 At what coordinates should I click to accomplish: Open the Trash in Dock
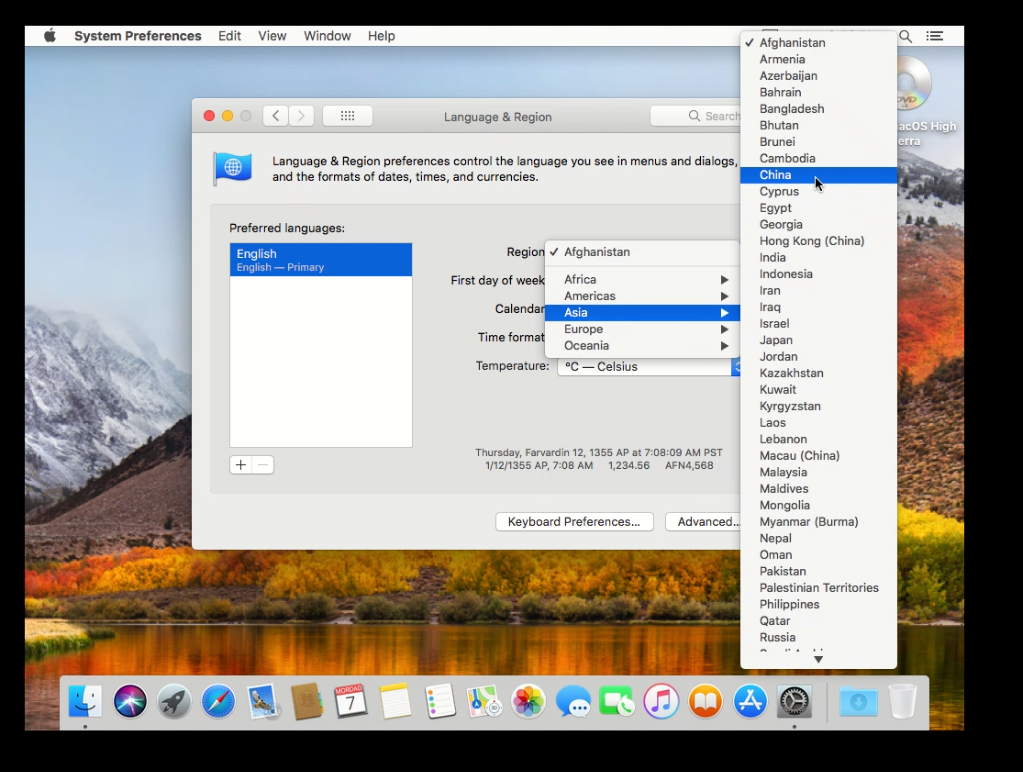(x=903, y=702)
